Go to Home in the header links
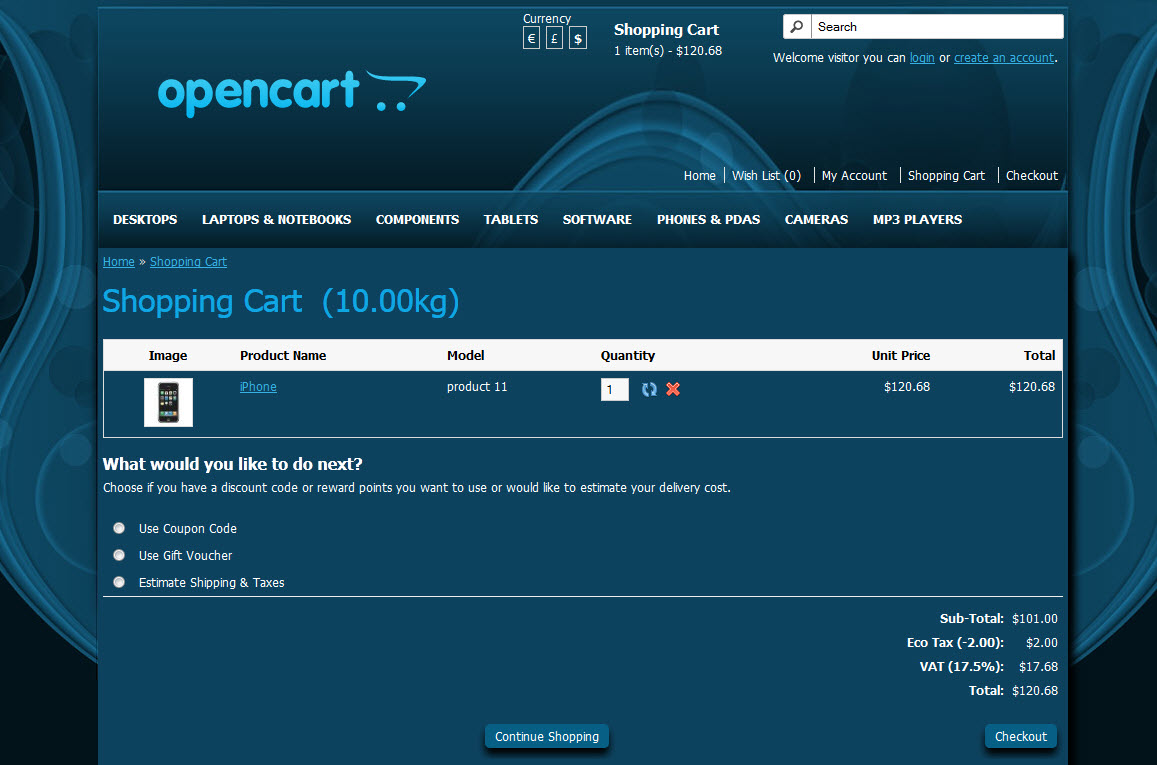 pos(700,176)
